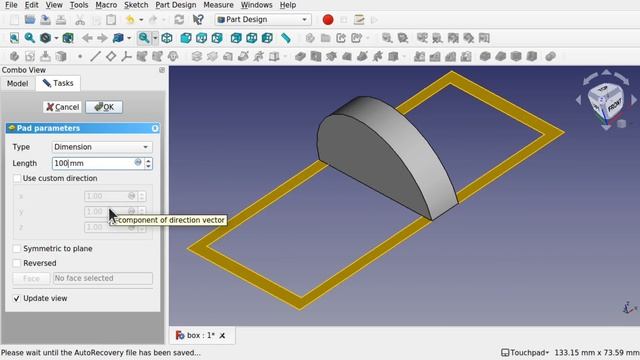Switch to the rear view cube icon
The image size is (640, 360).
click(236, 38)
